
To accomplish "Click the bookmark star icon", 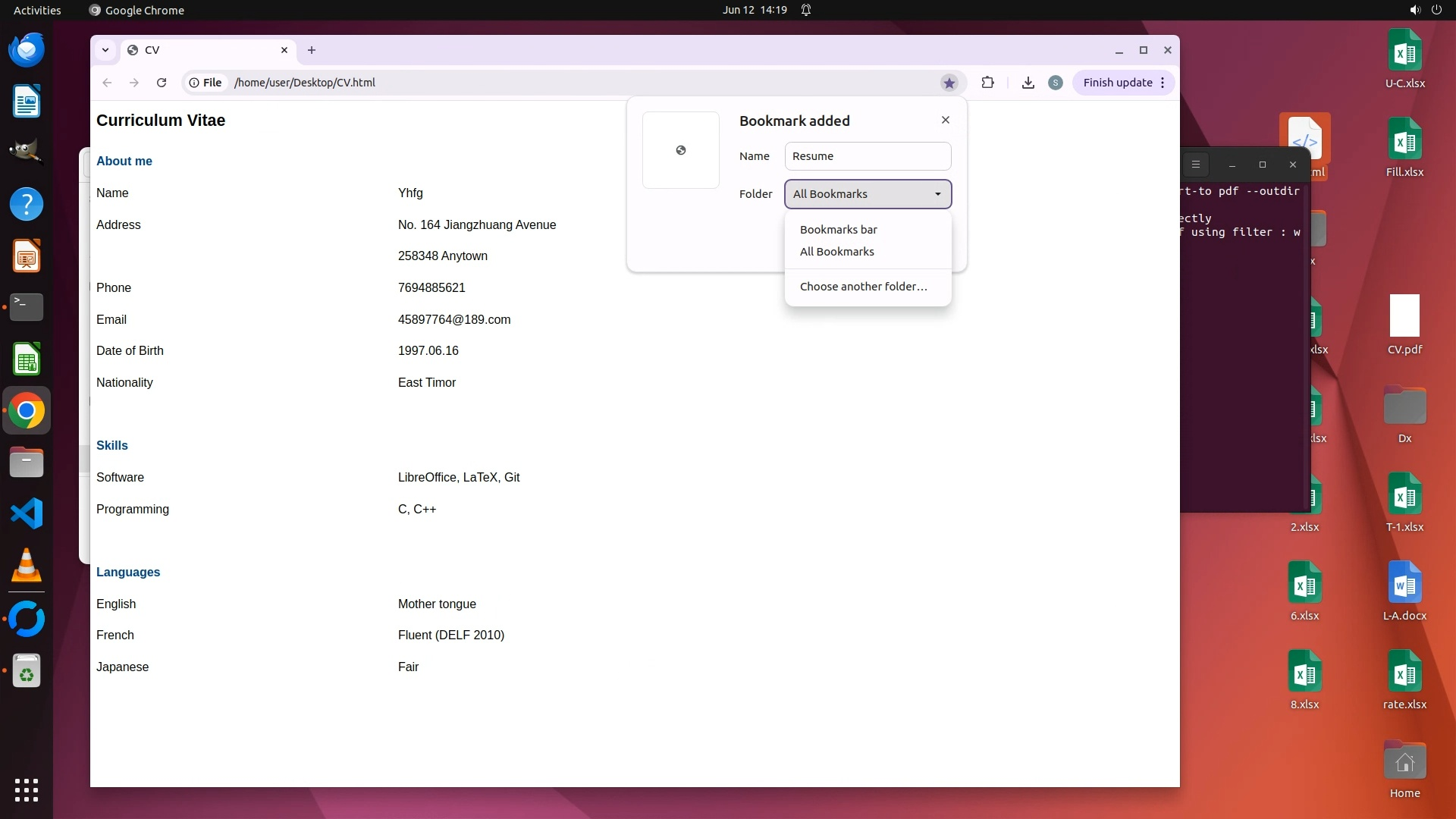I will pos(949,83).
